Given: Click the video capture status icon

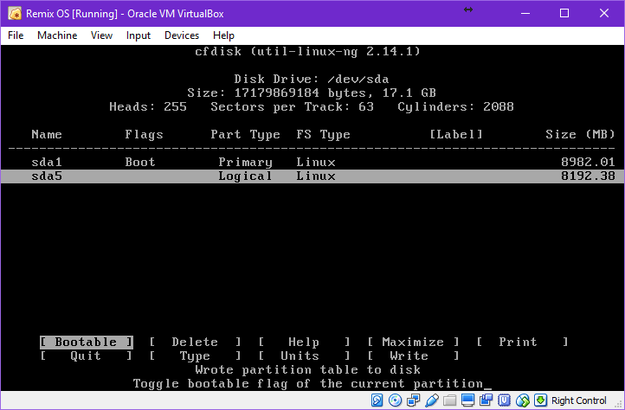Looking at the screenshot, I should pyautogui.click(x=486, y=400).
